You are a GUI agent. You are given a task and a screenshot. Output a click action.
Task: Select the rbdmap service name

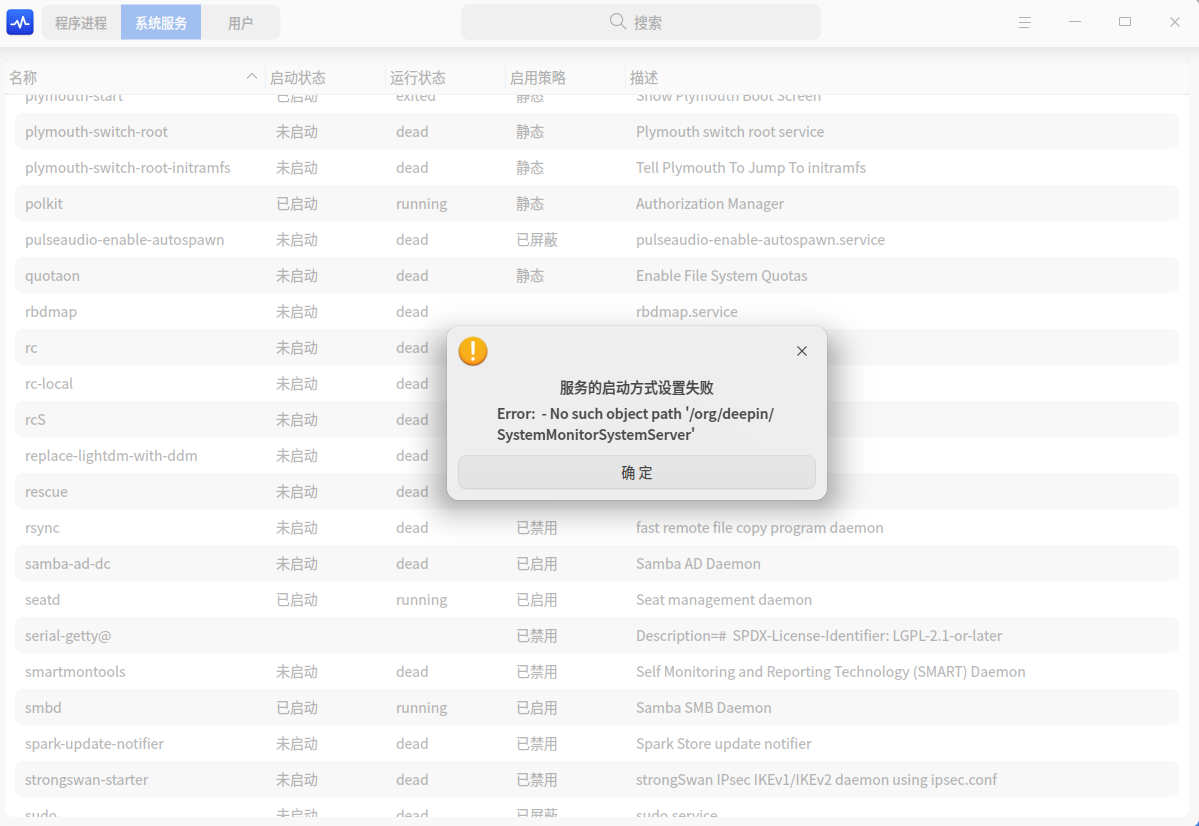pos(51,311)
